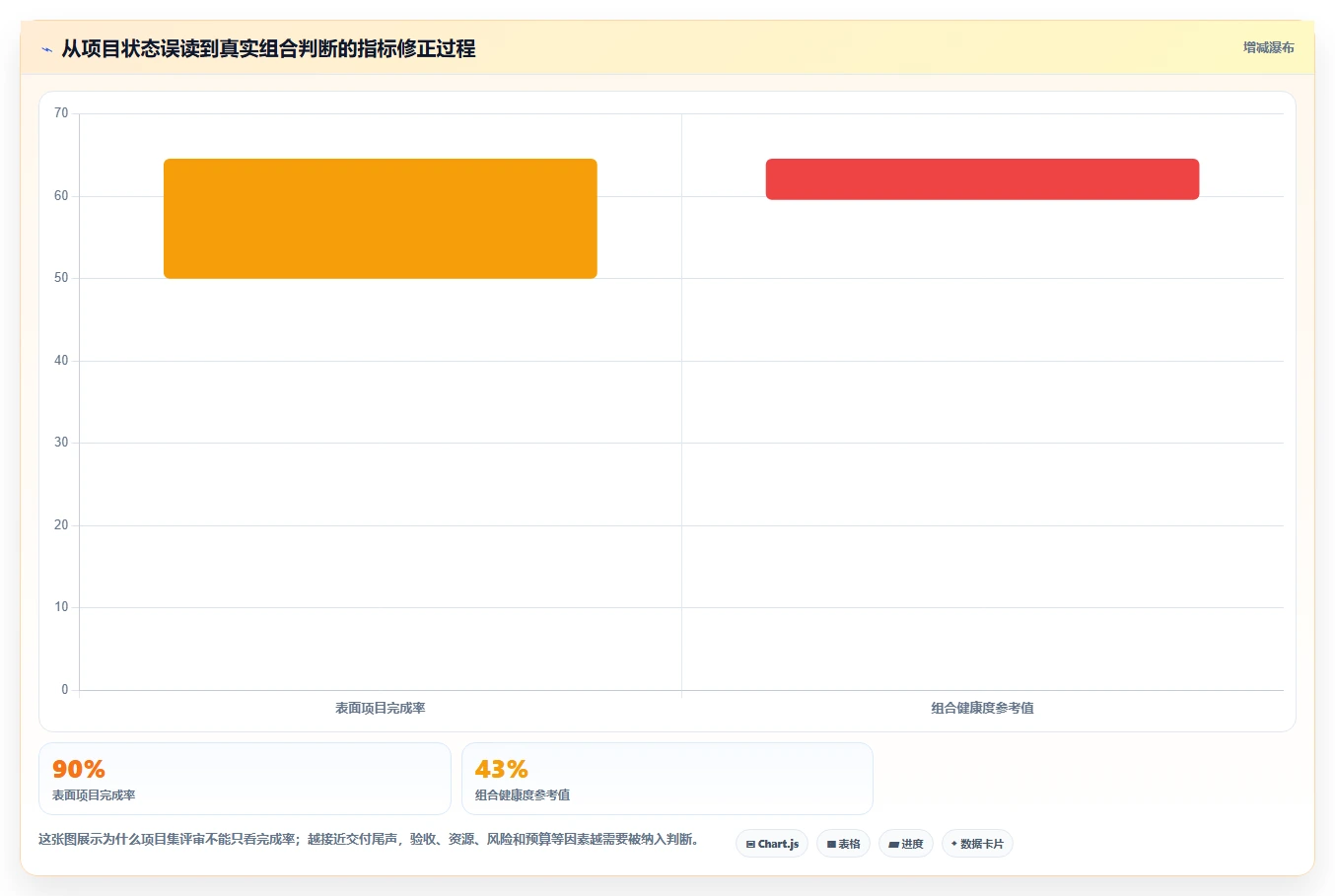1335x896 pixels.
Task: Click y-axis value 50
Action: click(61, 278)
